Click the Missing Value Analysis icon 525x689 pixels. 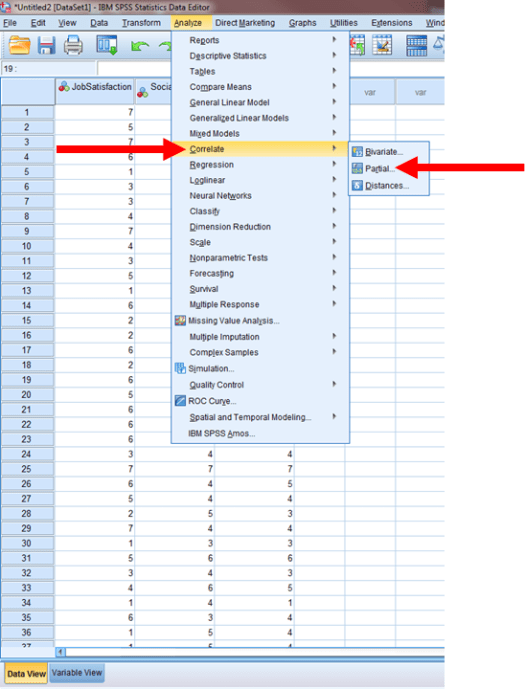click(180, 320)
